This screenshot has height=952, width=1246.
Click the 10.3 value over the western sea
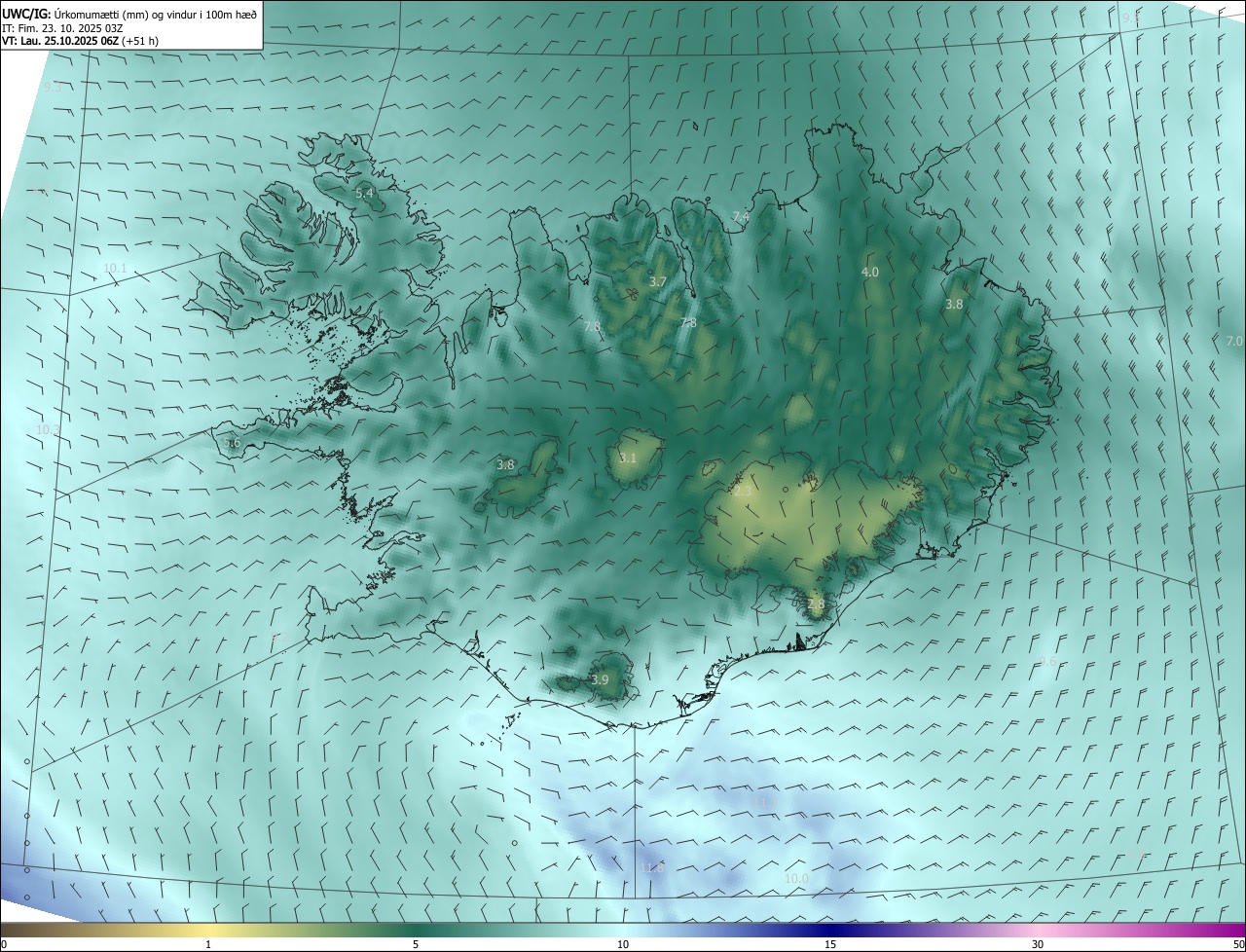pyautogui.click(x=48, y=429)
